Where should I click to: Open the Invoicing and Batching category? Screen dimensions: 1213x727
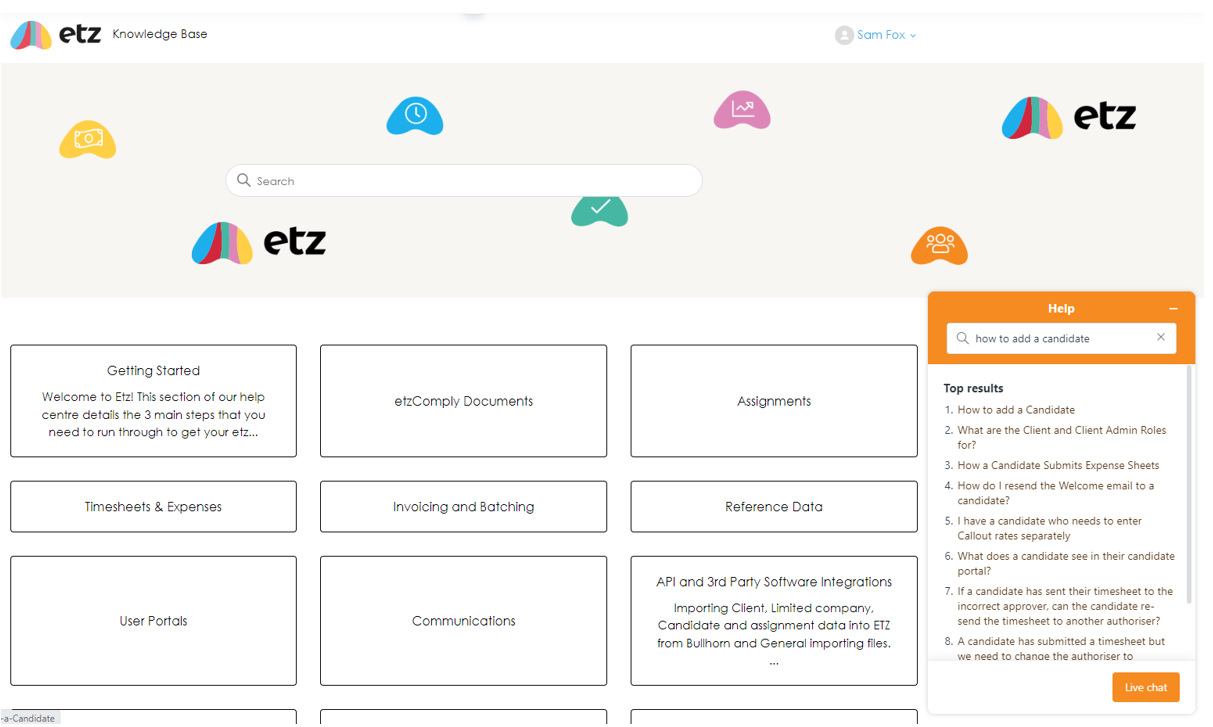[x=464, y=506]
